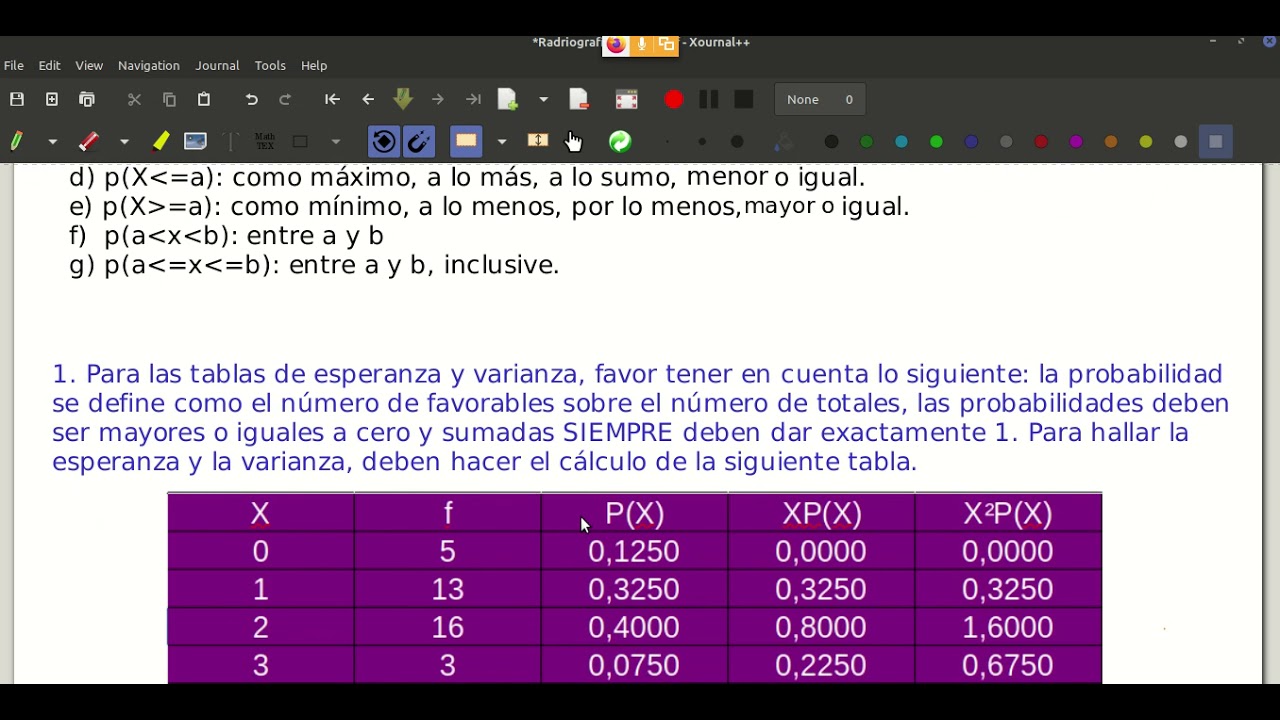Pick the dark green color swatch

(866, 142)
